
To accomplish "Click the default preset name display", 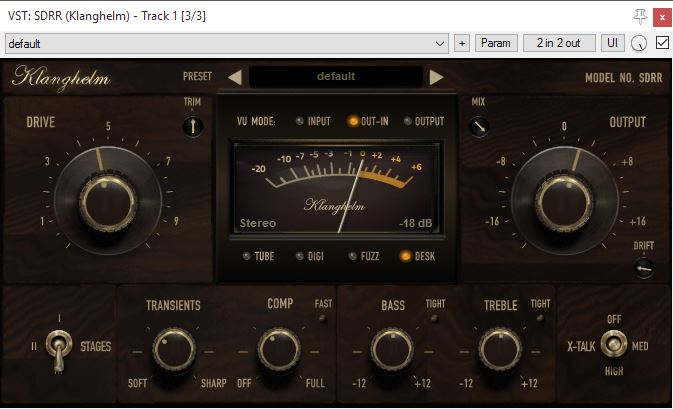I will pyautogui.click(x=336, y=77).
